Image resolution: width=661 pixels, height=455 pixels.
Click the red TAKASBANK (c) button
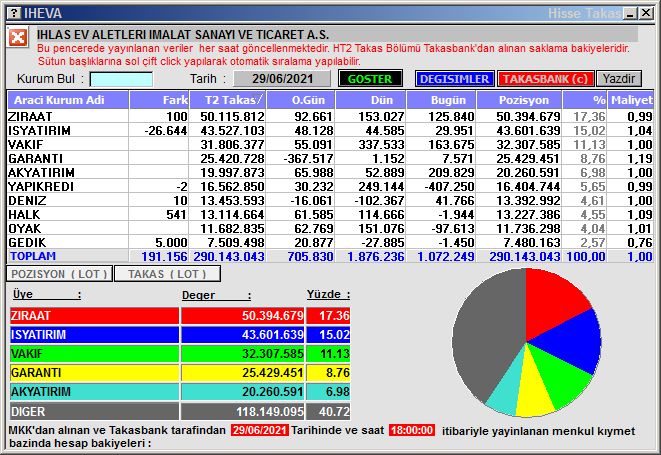(545, 79)
